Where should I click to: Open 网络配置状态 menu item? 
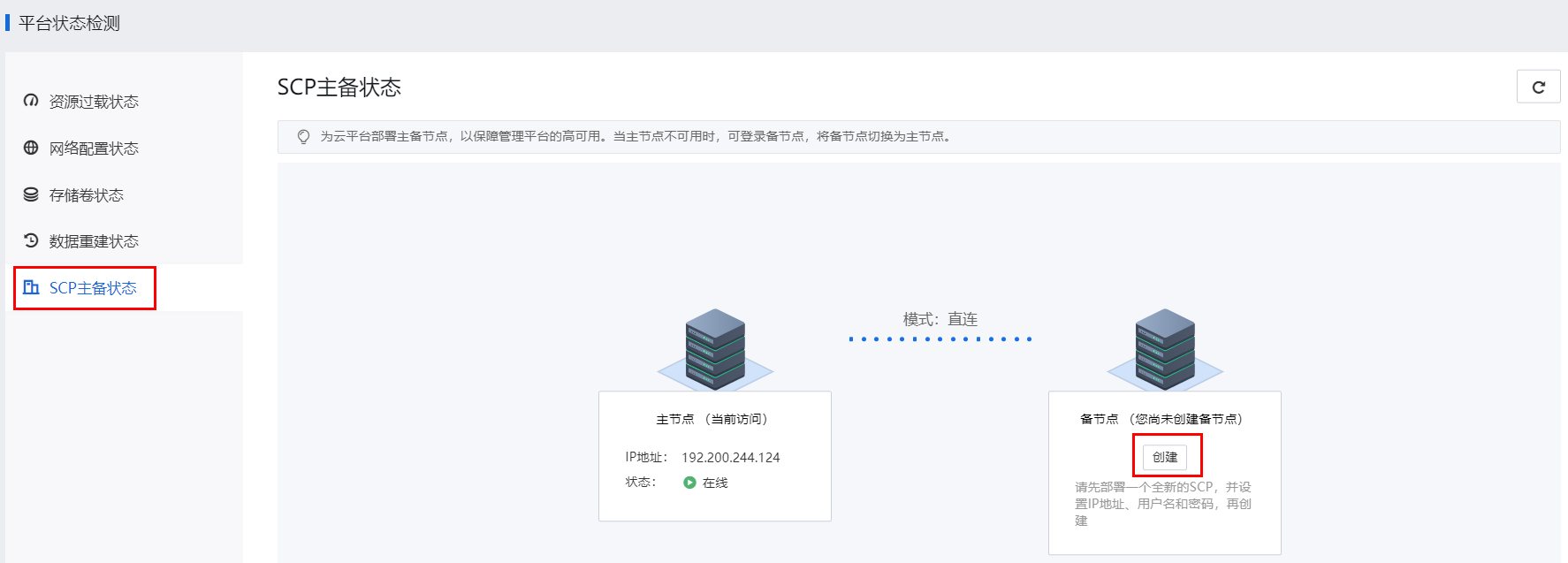coord(124,148)
